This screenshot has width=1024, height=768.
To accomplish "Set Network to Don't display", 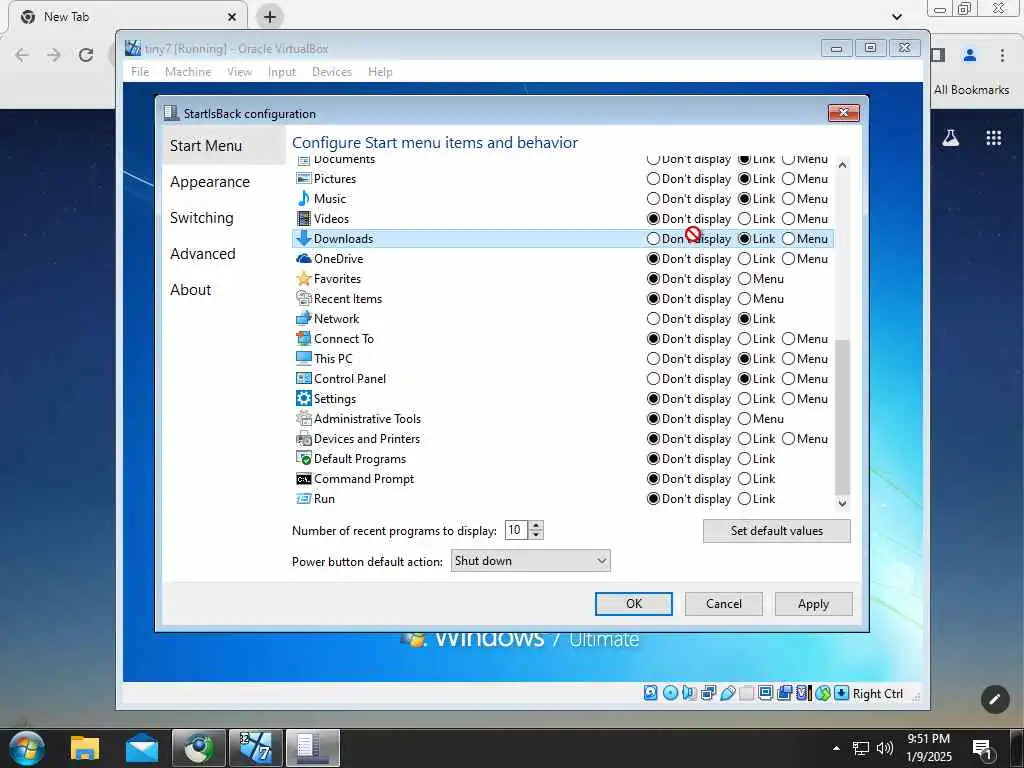I will point(653,319).
